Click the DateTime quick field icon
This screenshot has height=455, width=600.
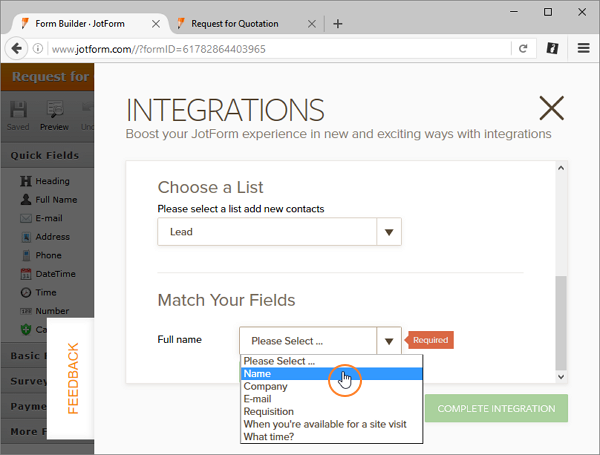pos(25,274)
